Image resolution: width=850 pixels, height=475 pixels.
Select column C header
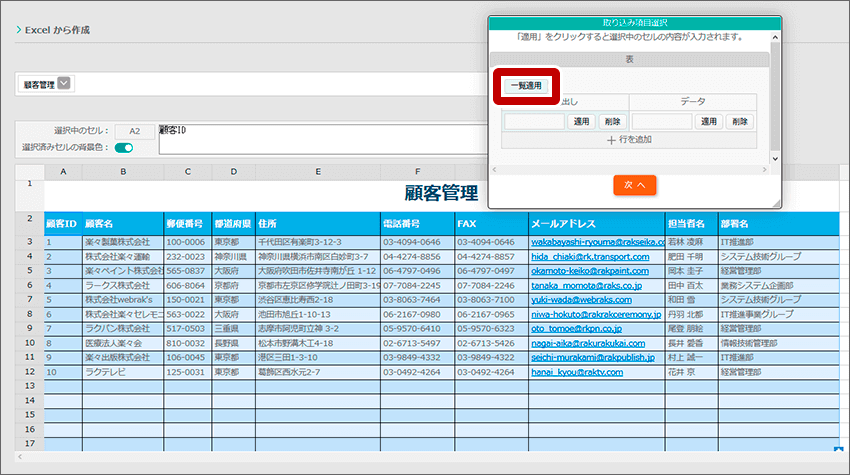point(188,172)
